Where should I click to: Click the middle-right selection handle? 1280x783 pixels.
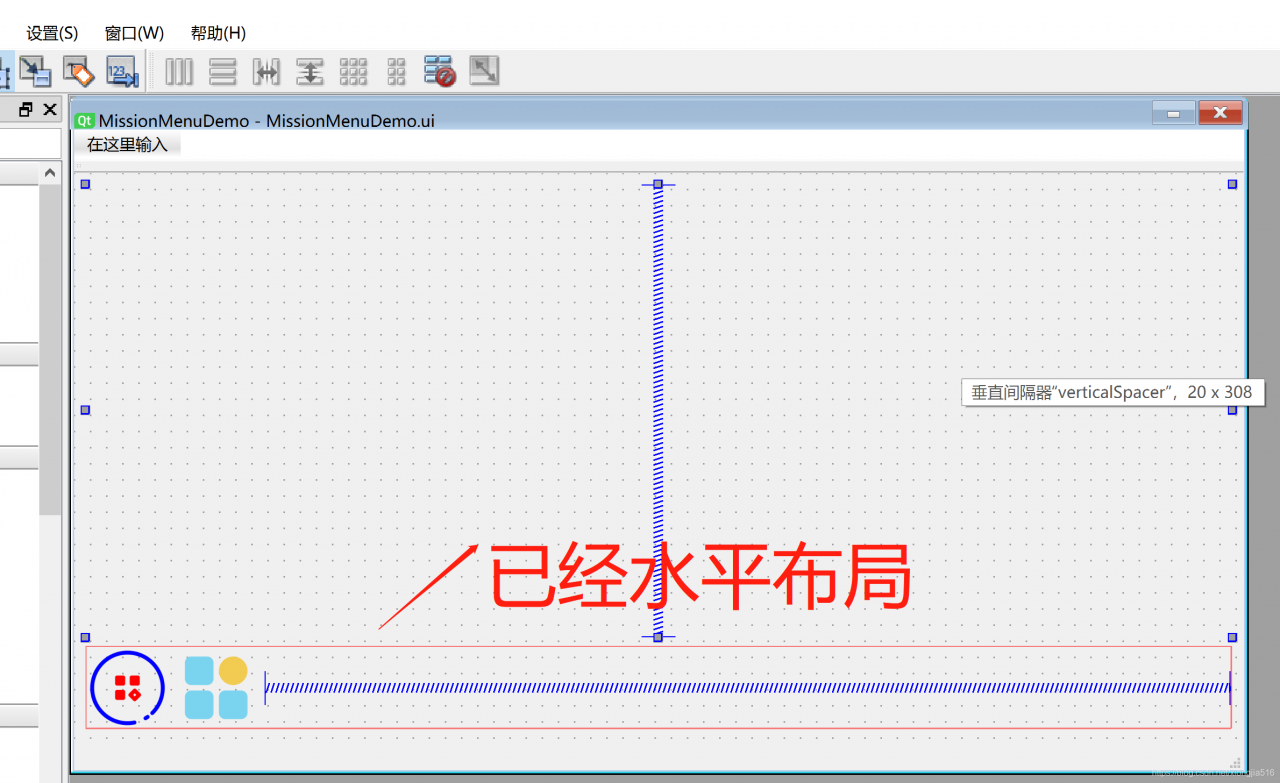(1232, 410)
